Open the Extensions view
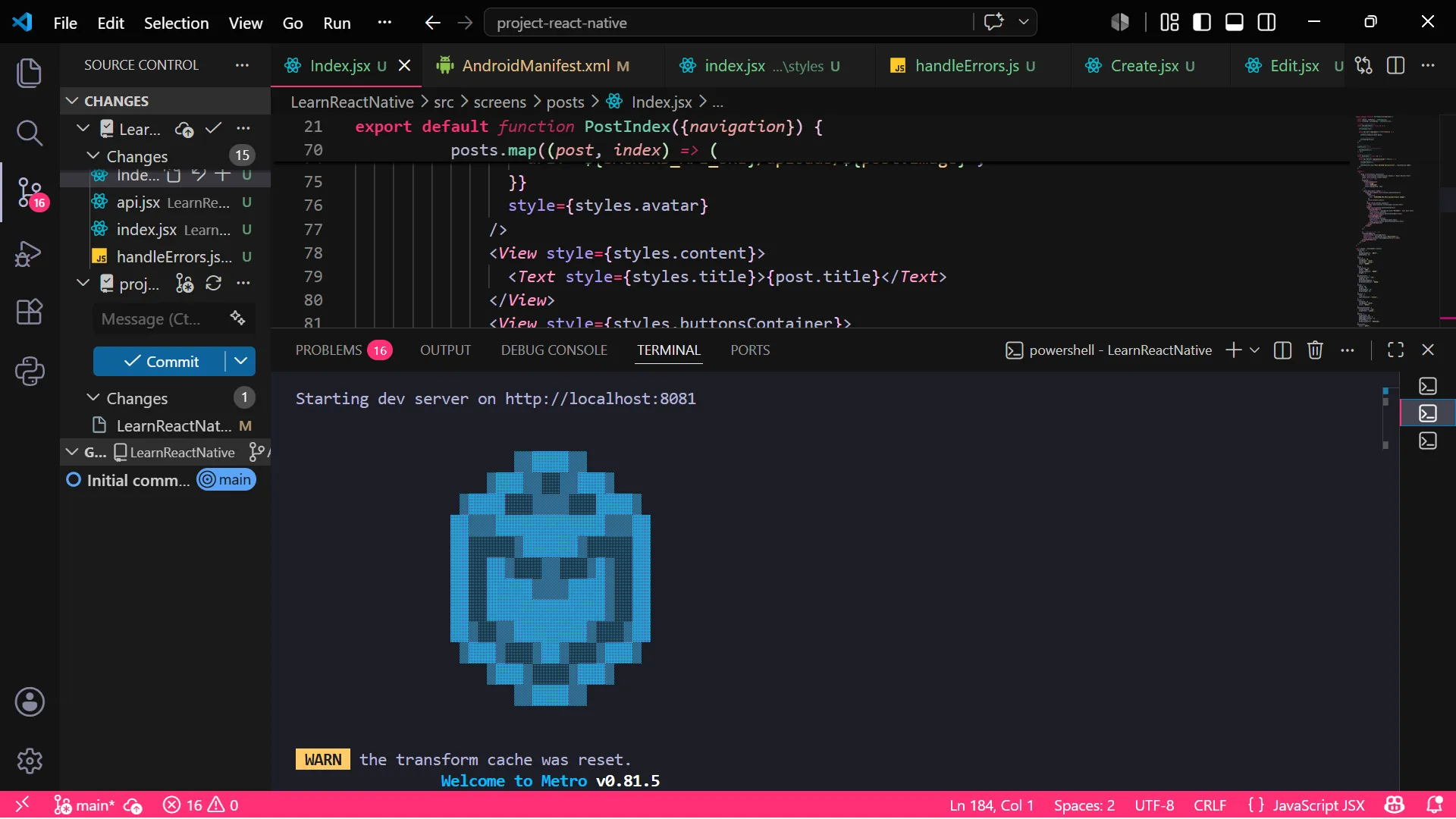1456x819 pixels. click(29, 312)
